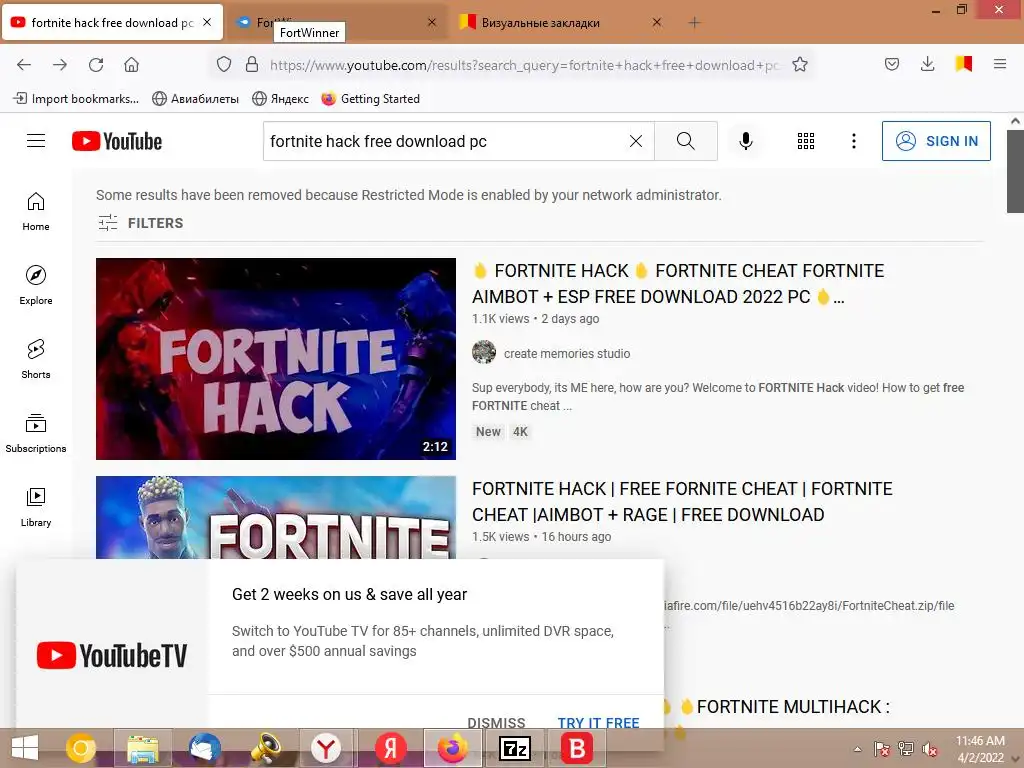This screenshot has height=768, width=1024.
Task: Open the Windows Start button
Action: coord(24,748)
